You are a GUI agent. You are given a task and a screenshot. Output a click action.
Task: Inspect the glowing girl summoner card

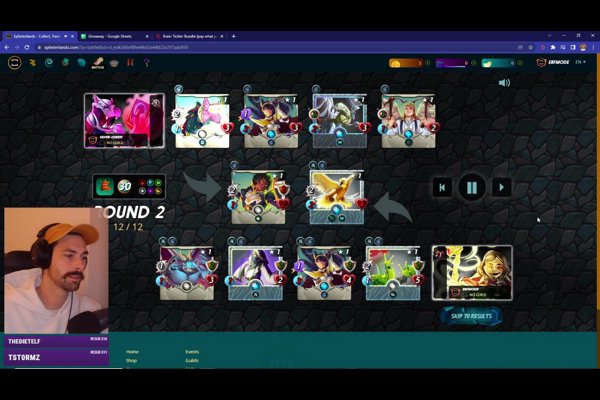472,273
